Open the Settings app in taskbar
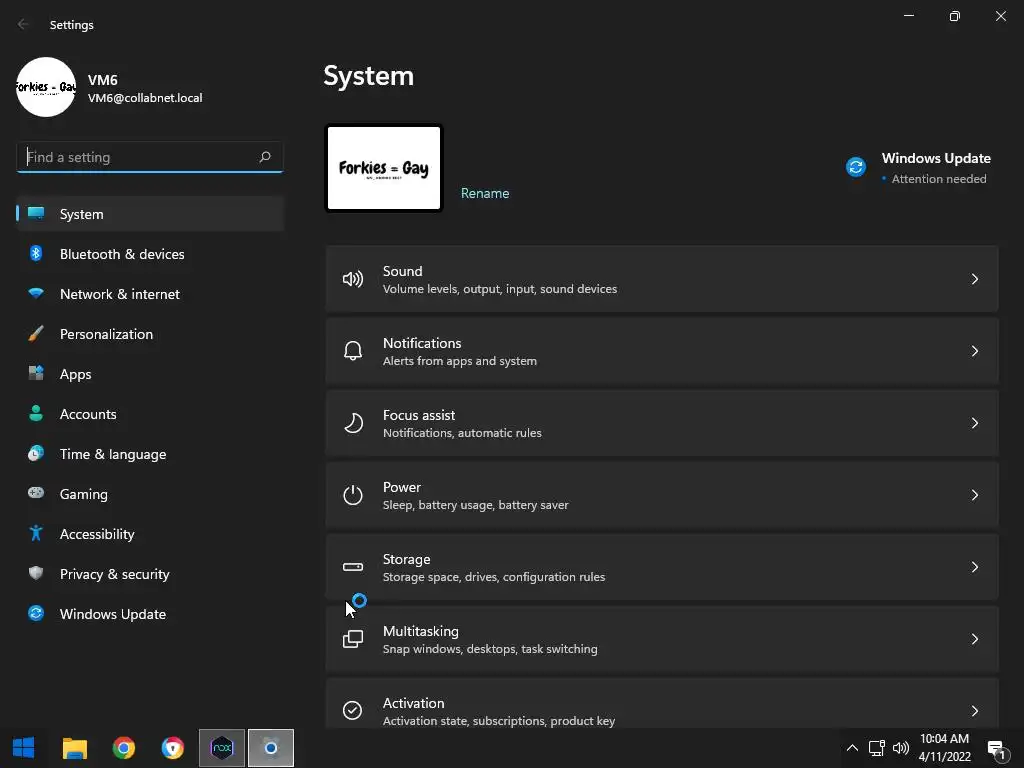The width and height of the screenshot is (1024, 768). pos(270,748)
